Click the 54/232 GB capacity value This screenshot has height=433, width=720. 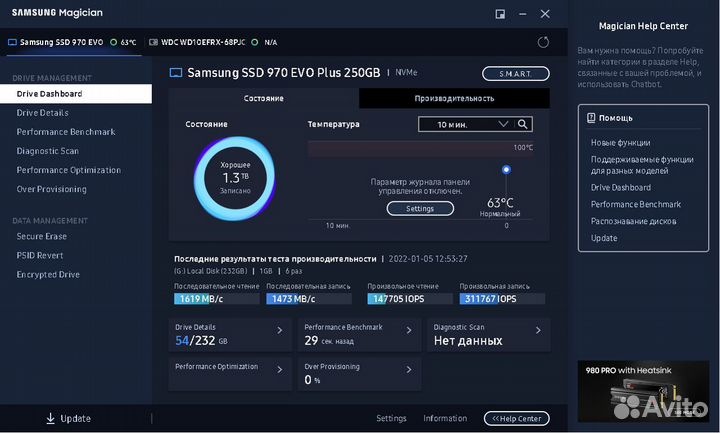pos(201,341)
